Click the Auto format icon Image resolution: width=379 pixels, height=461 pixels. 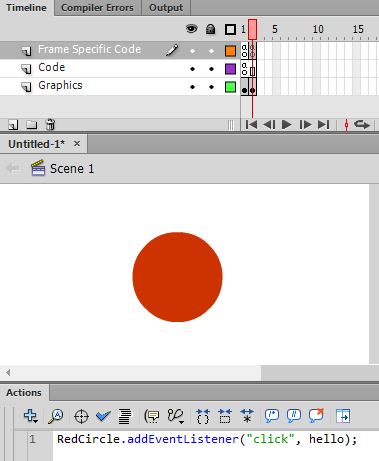[125, 417]
